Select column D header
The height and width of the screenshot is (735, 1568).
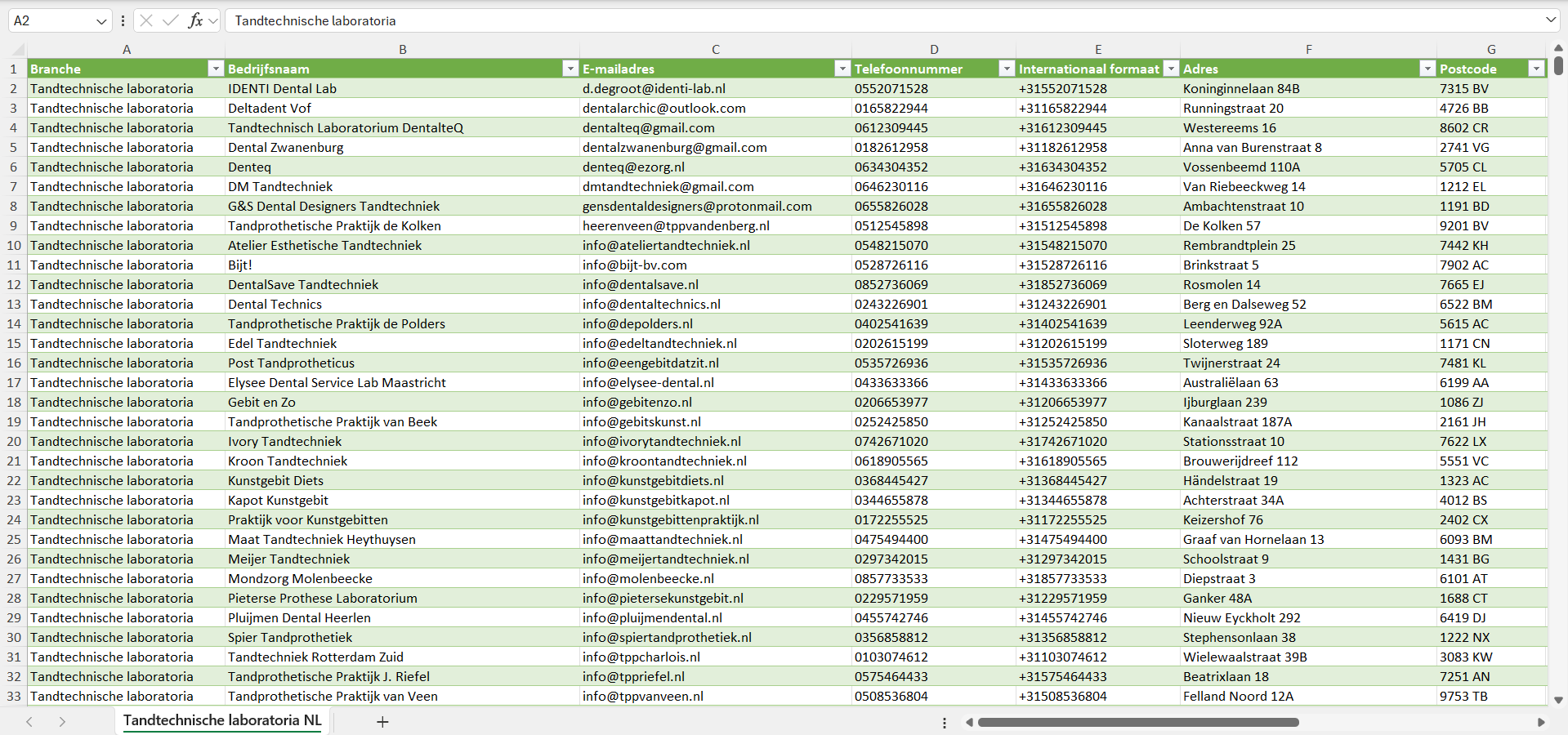coord(934,49)
